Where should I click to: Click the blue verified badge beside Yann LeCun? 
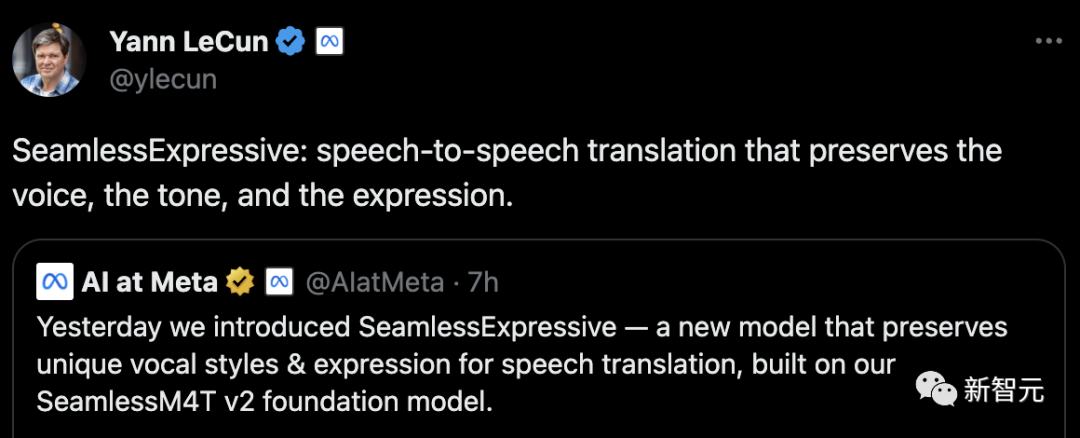tap(291, 41)
